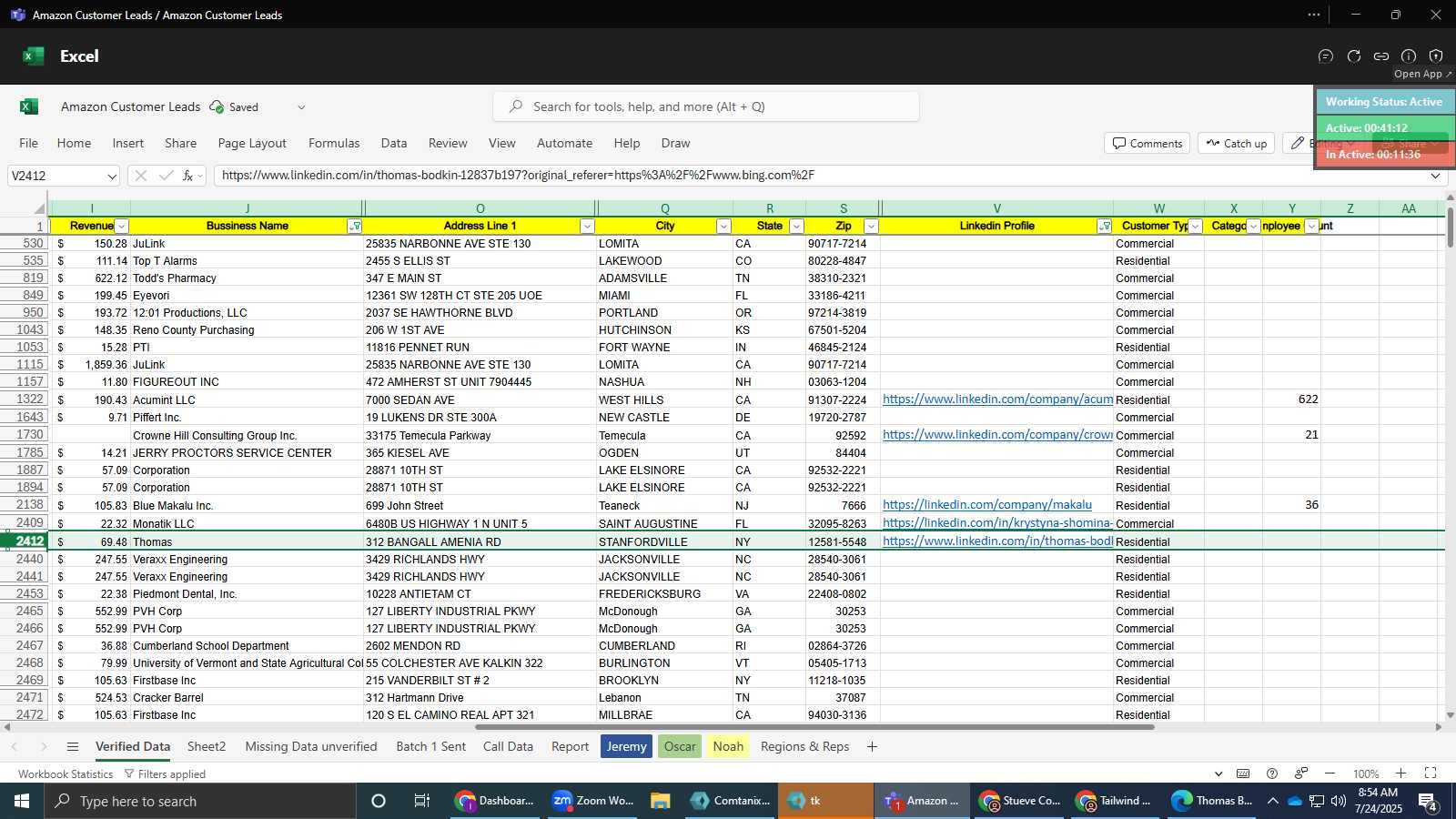The width and height of the screenshot is (1456, 819).
Task: Open the Zip column filter dropdown
Action: click(871, 226)
